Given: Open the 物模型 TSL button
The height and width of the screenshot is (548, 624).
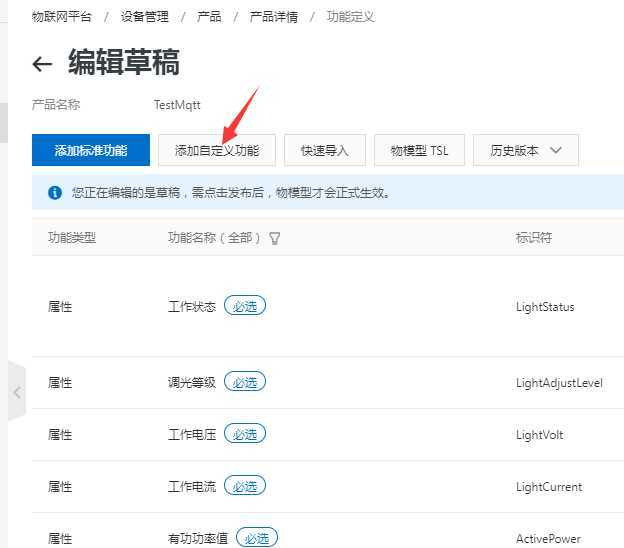Looking at the screenshot, I should tap(419, 150).
